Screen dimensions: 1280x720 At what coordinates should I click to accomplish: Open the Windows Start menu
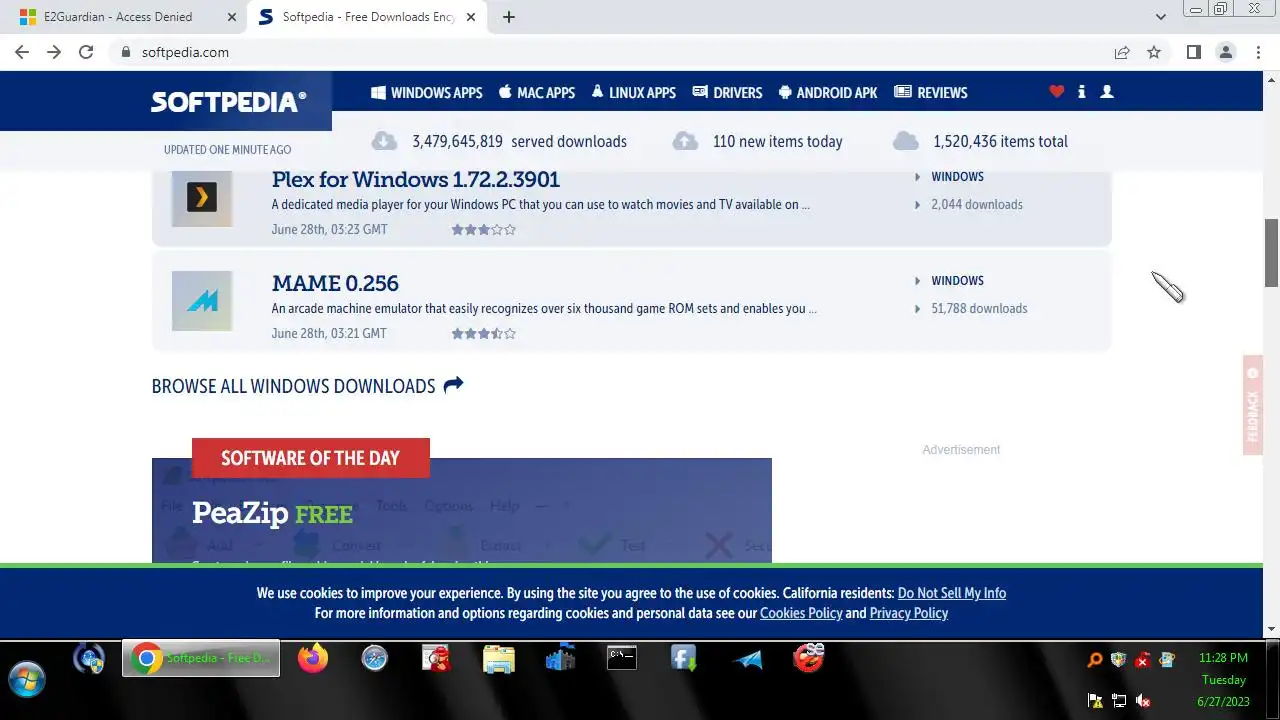27,678
